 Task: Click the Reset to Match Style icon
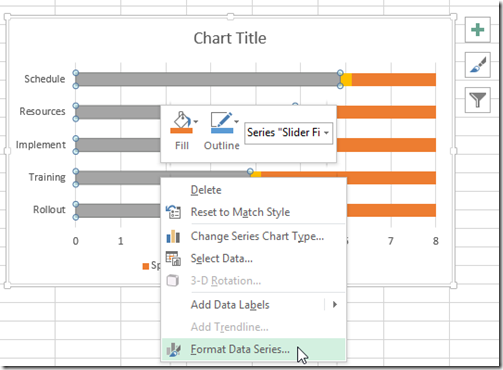[x=173, y=212]
